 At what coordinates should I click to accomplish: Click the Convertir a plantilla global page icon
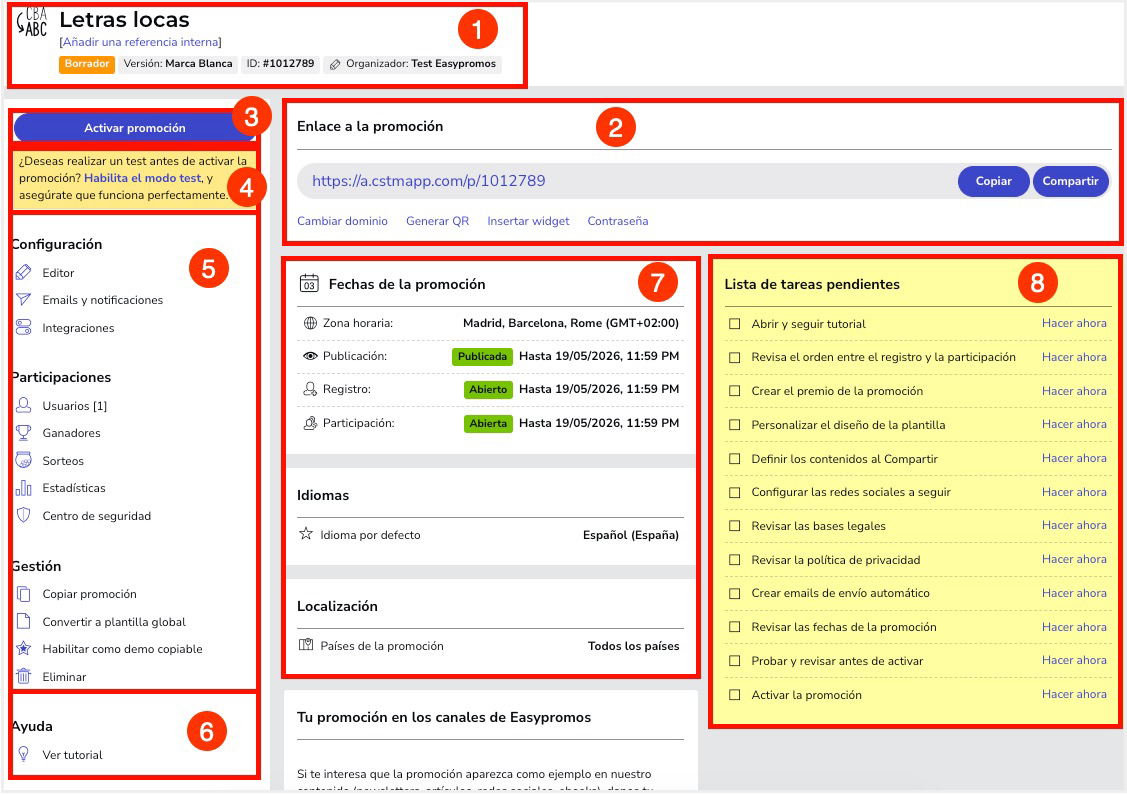[x=24, y=621]
